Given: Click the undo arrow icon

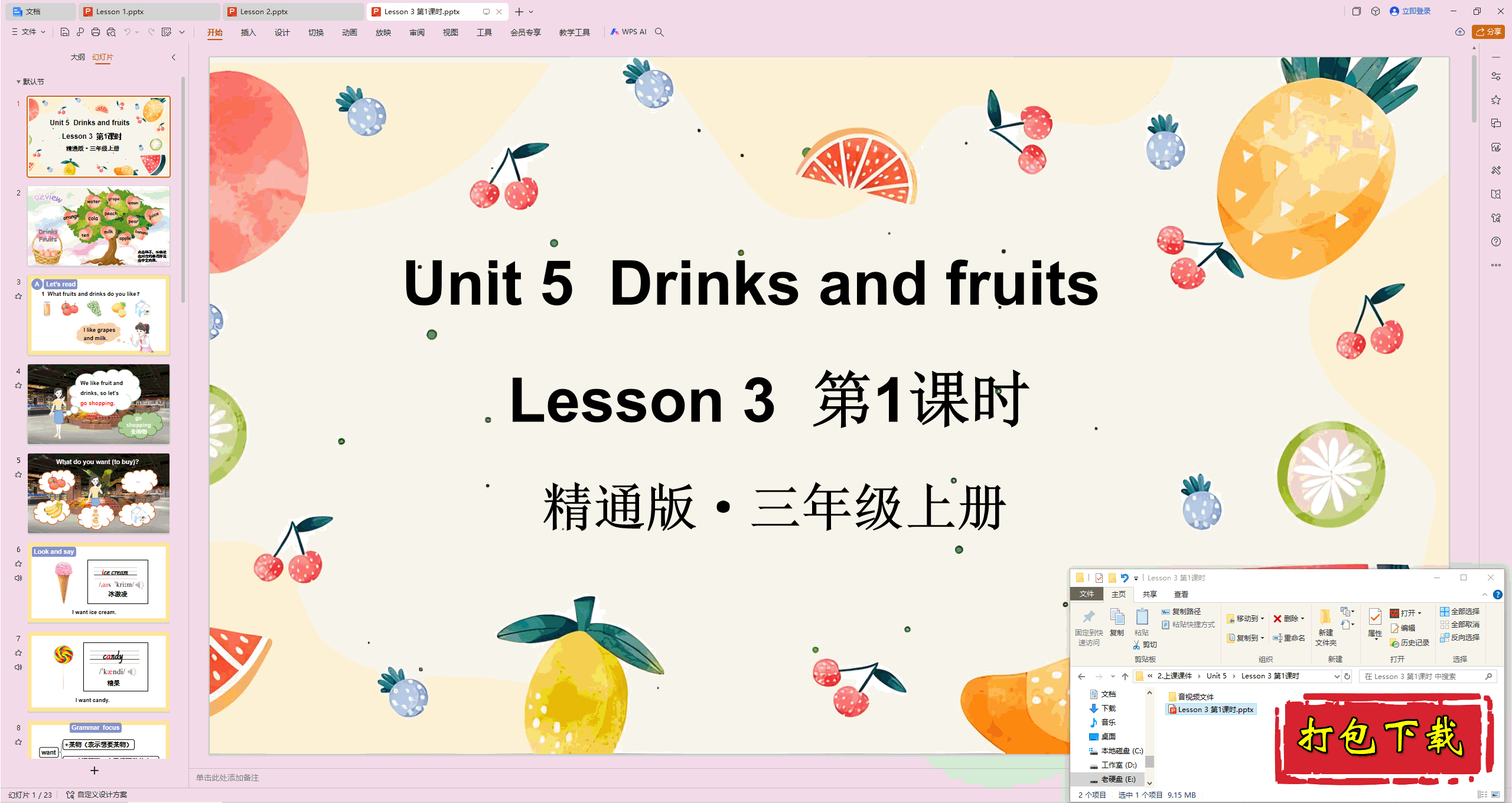Looking at the screenshot, I should tap(127, 32).
